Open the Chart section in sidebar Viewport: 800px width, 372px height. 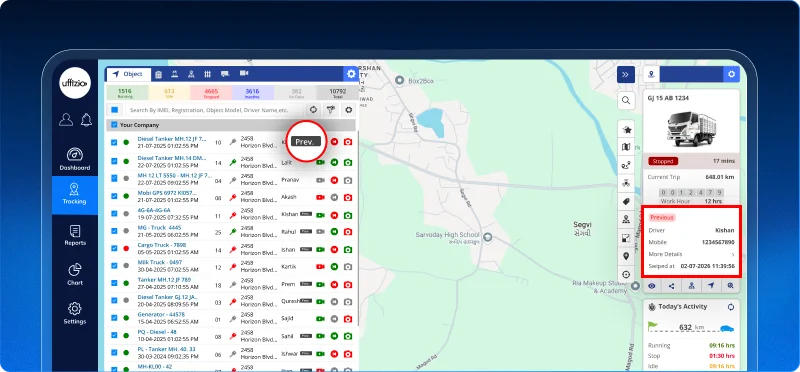pos(74,274)
